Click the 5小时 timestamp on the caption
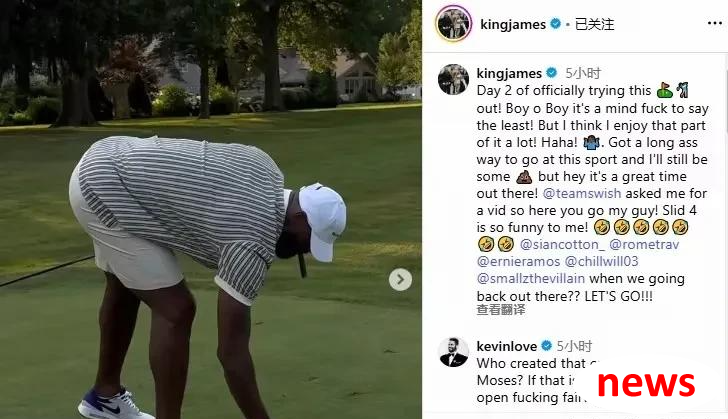This screenshot has height=419, width=728. [583, 73]
